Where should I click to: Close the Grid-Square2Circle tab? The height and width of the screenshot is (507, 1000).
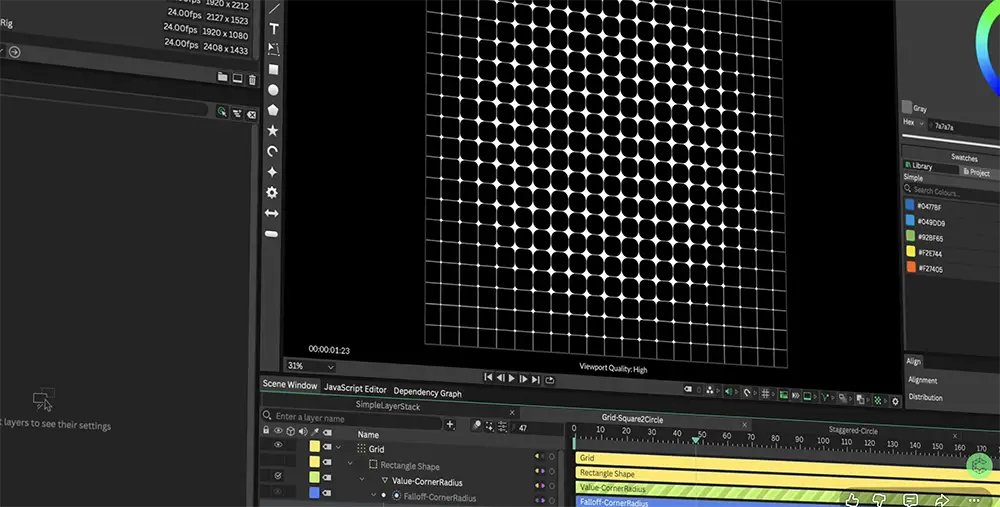pos(744,425)
